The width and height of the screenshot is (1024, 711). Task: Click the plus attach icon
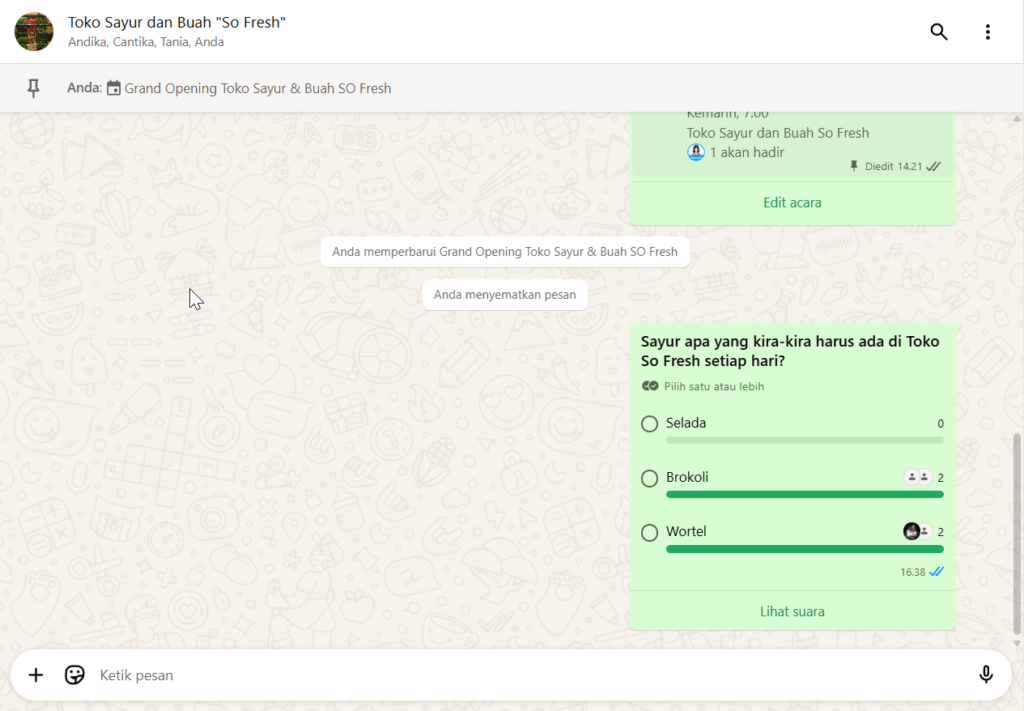point(36,675)
